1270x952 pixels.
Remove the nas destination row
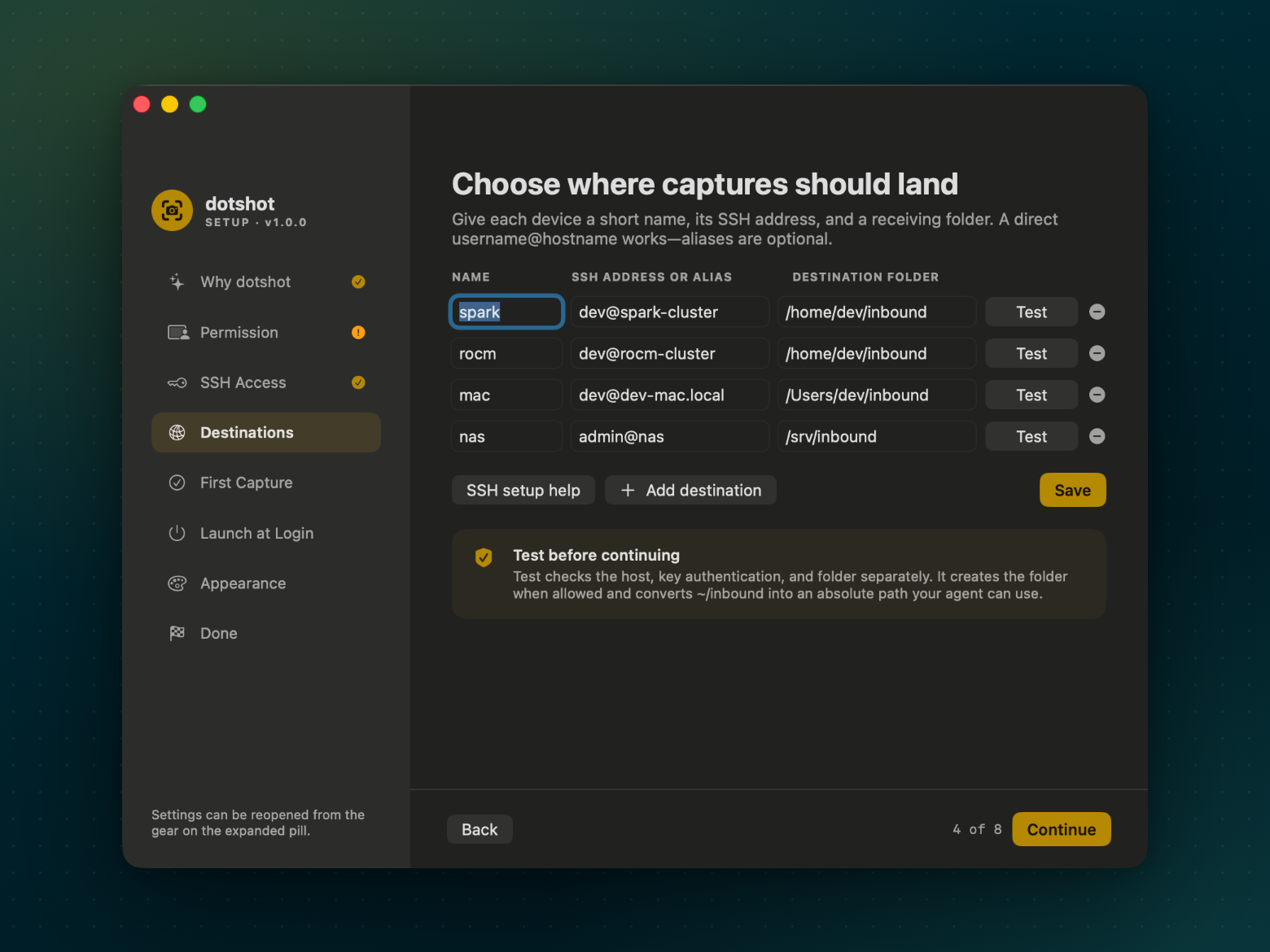tap(1097, 436)
